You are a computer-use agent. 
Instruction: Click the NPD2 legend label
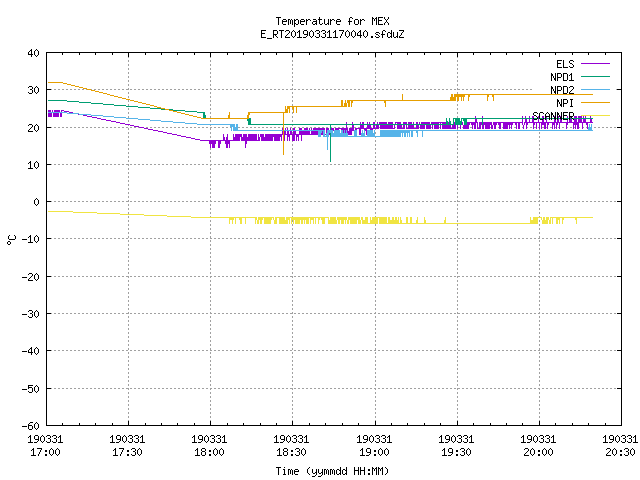tap(562, 90)
